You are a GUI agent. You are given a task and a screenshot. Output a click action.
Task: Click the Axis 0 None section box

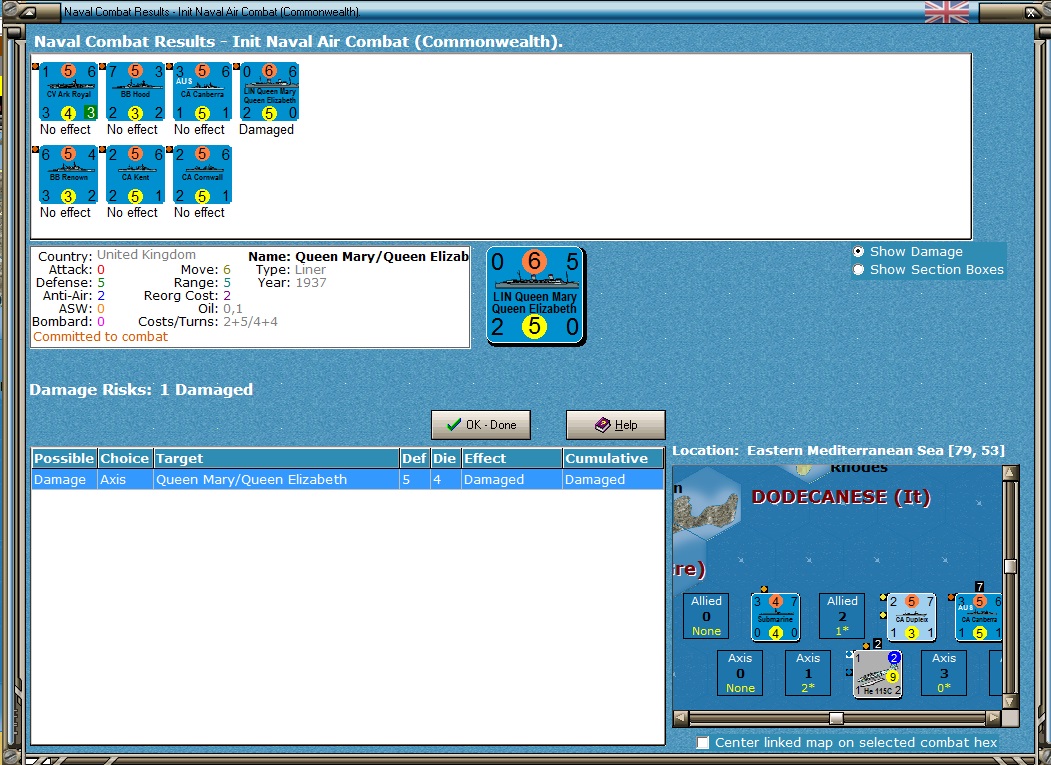point(740,673)
